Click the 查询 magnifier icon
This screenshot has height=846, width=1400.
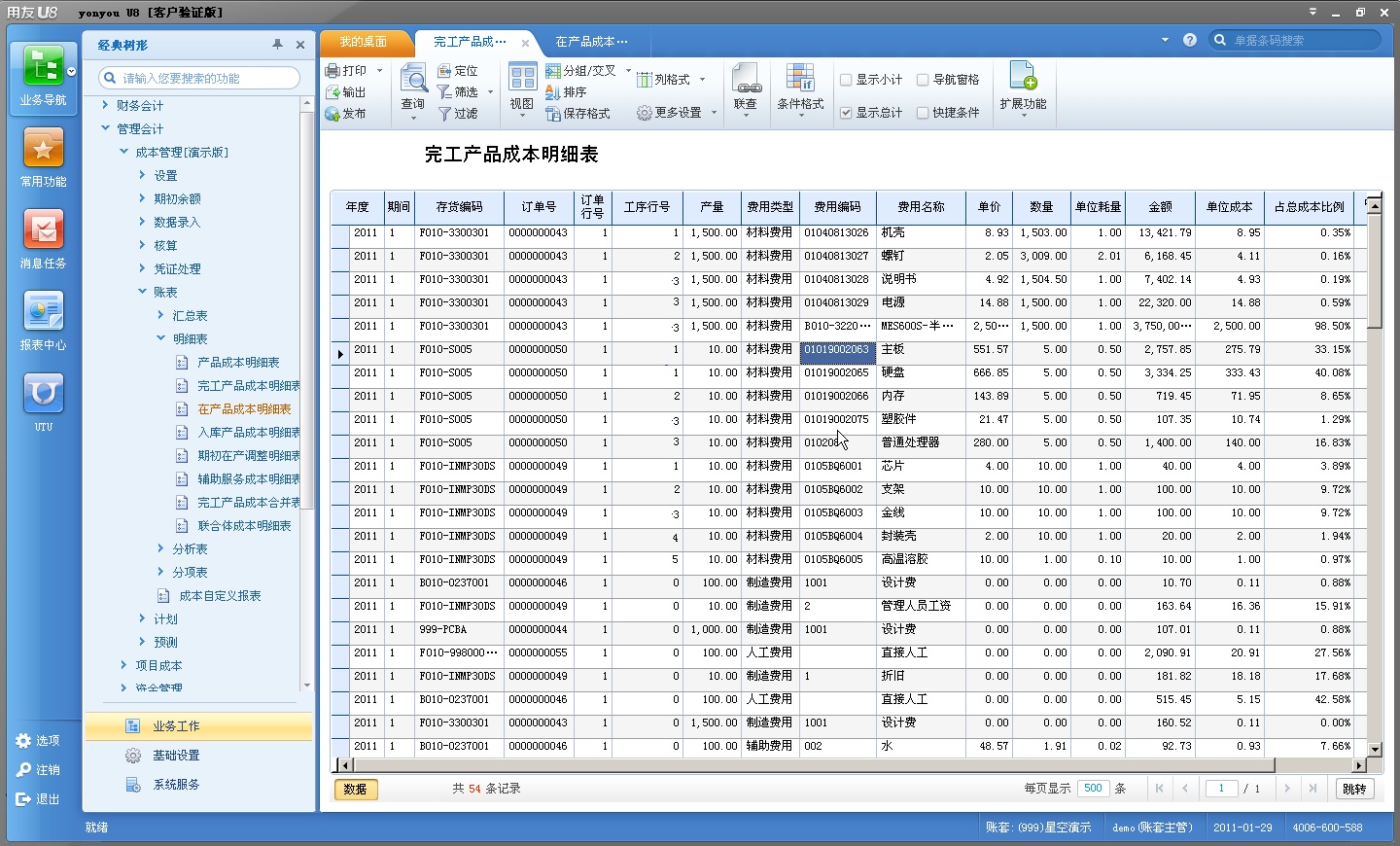click(x=413, y=80)
